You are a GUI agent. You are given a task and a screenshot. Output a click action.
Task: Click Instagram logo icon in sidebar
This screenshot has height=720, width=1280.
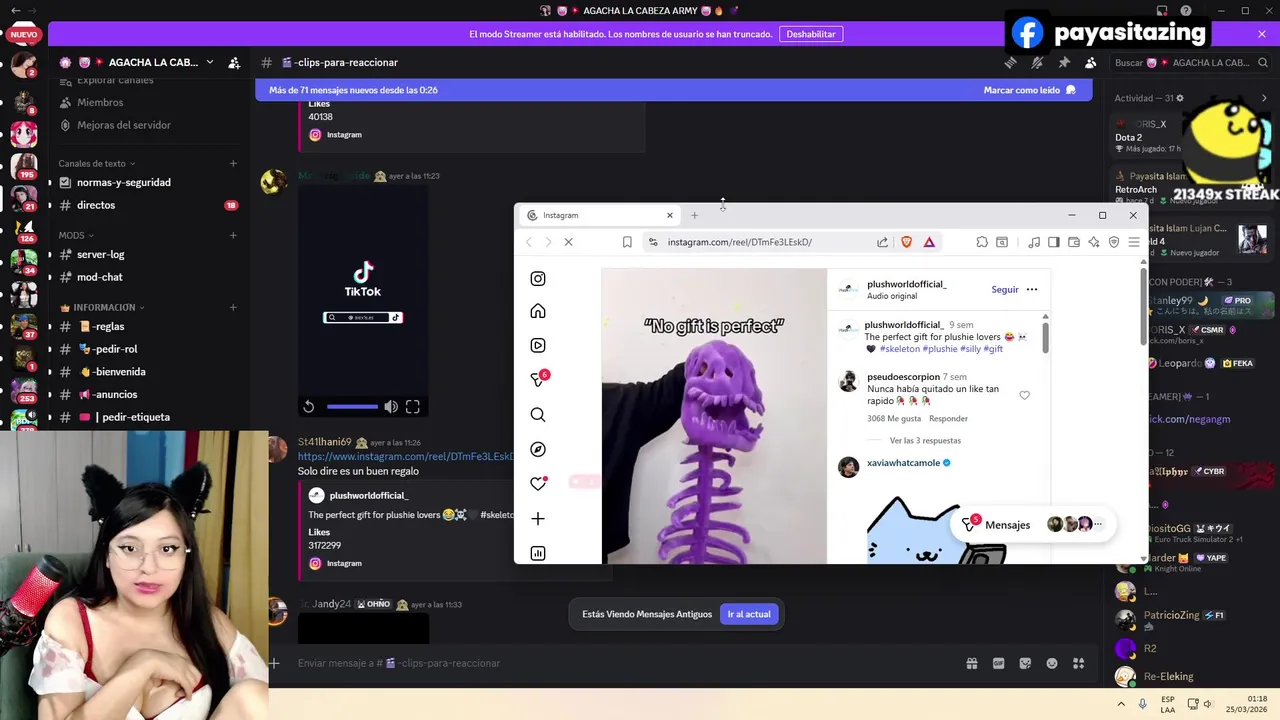[538, 279]
